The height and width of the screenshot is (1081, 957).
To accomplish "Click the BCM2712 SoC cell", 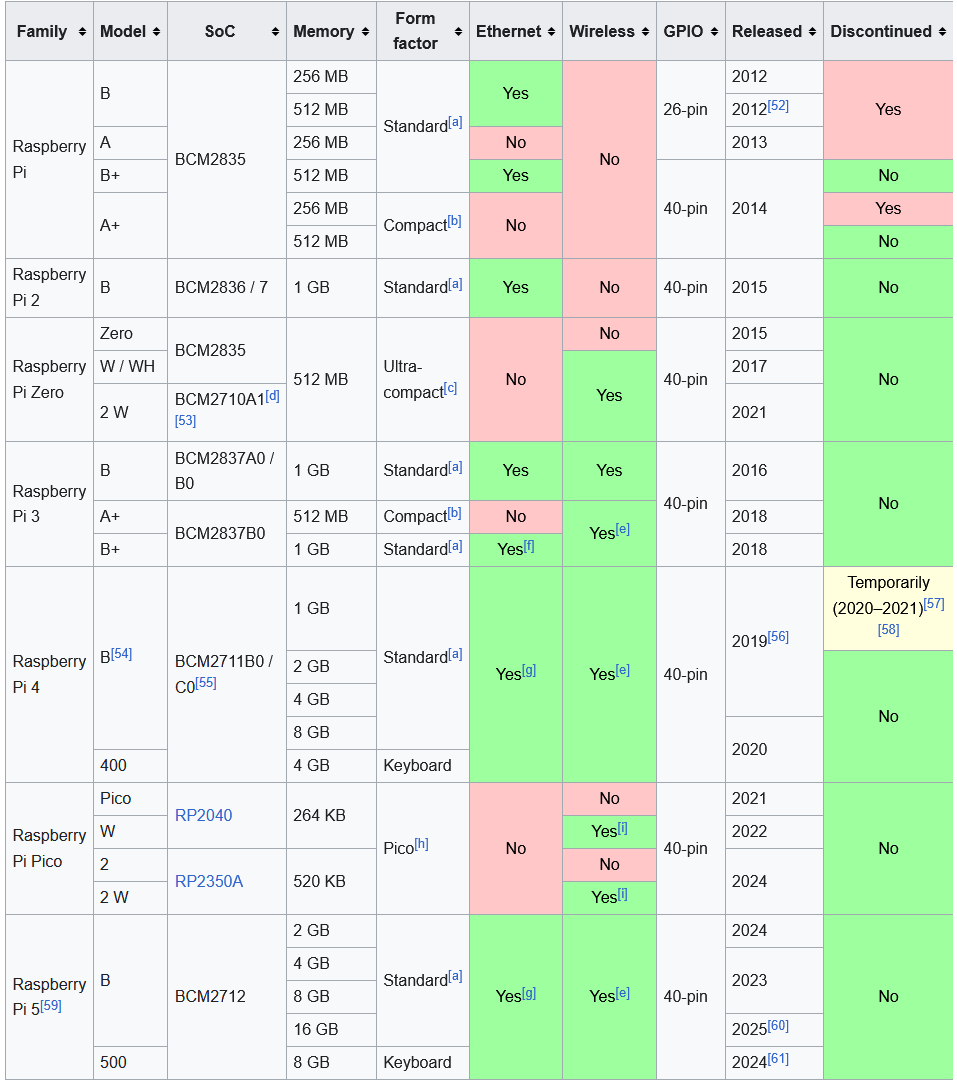I will point(227,997).
